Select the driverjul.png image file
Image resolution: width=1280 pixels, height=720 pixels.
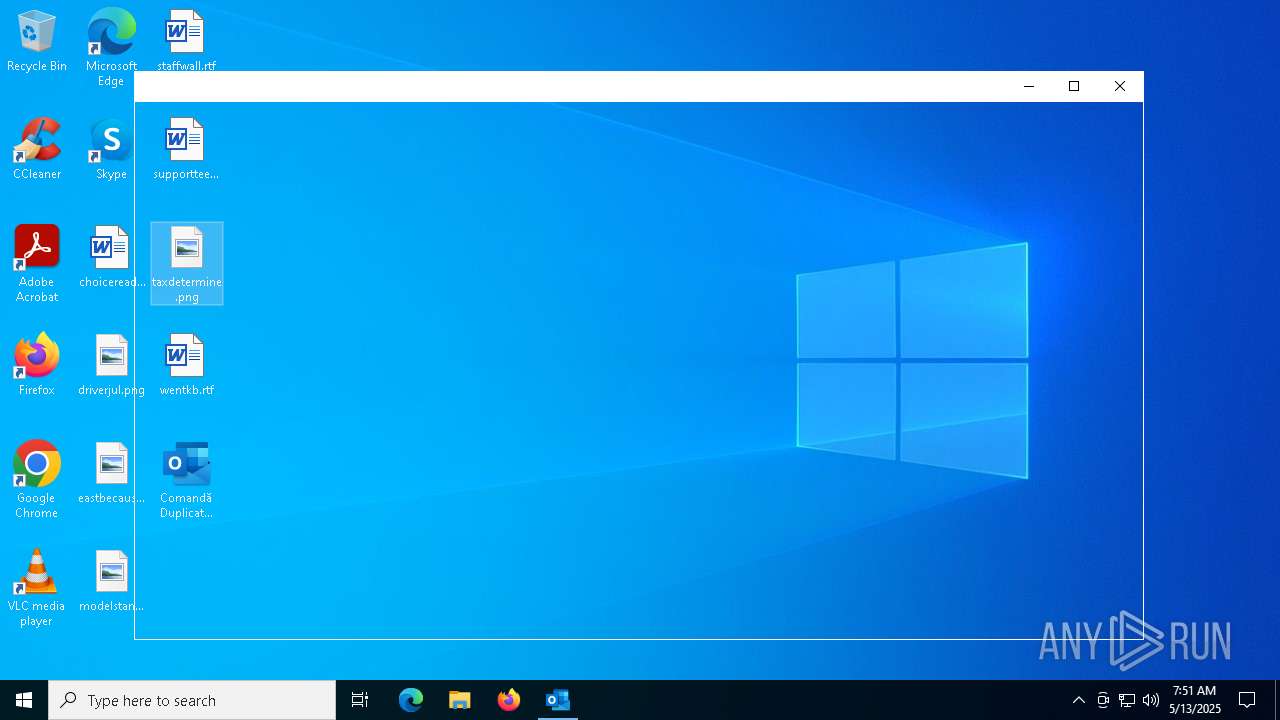[x=111, y=366]
